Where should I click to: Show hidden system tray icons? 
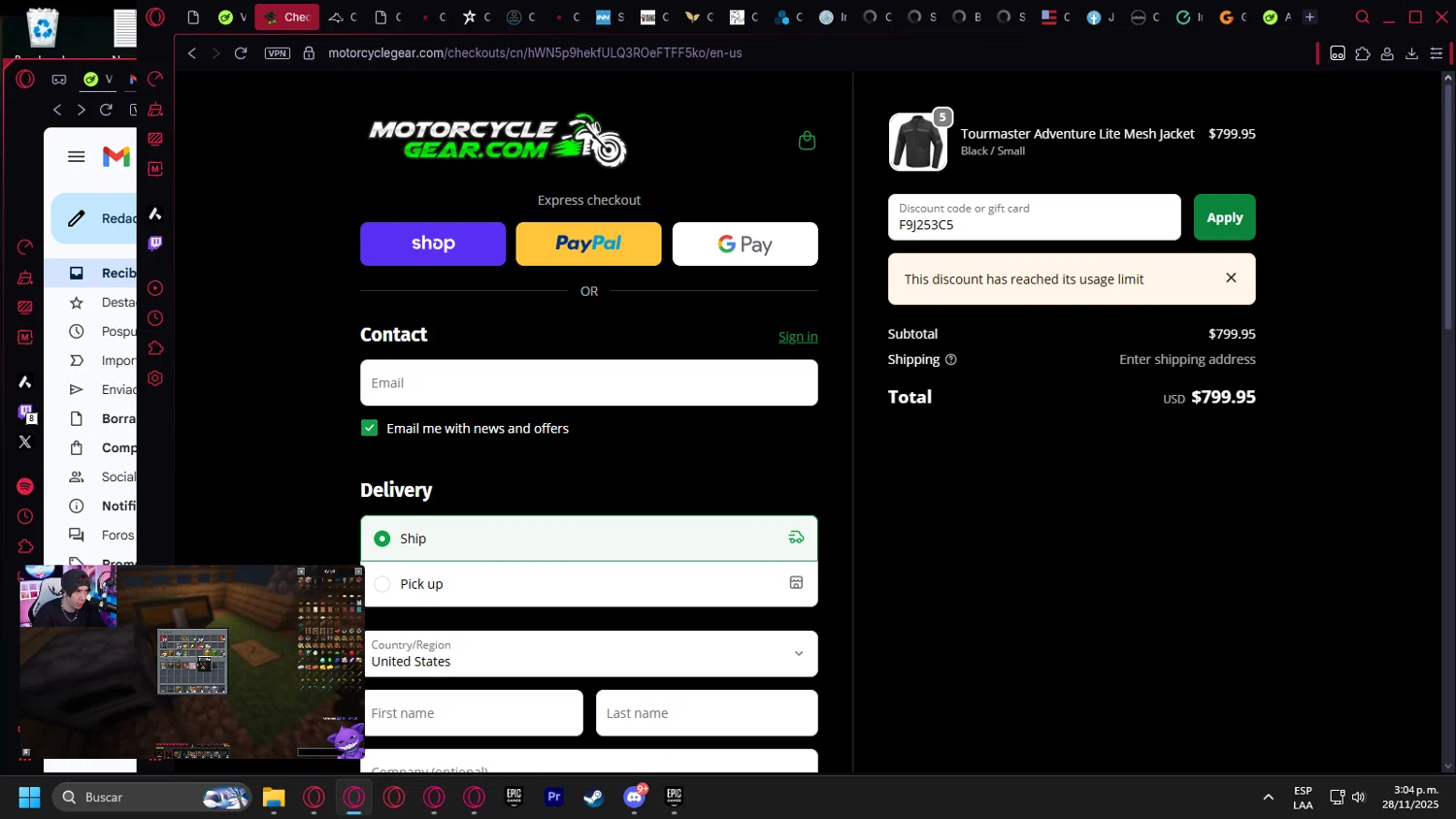click(x=1268, y=798)
